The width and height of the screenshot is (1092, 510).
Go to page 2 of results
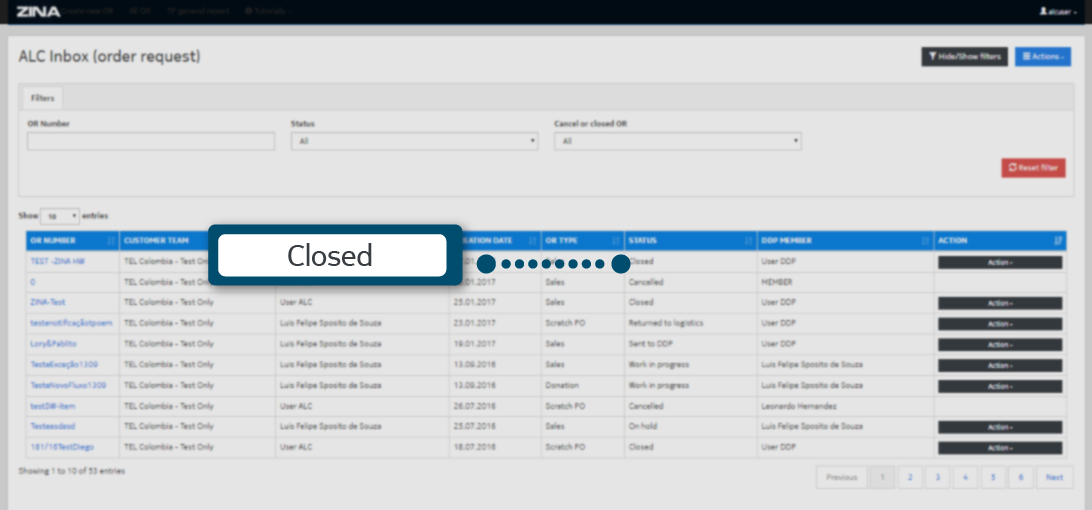pyautogui.click(x=909, y=478)
